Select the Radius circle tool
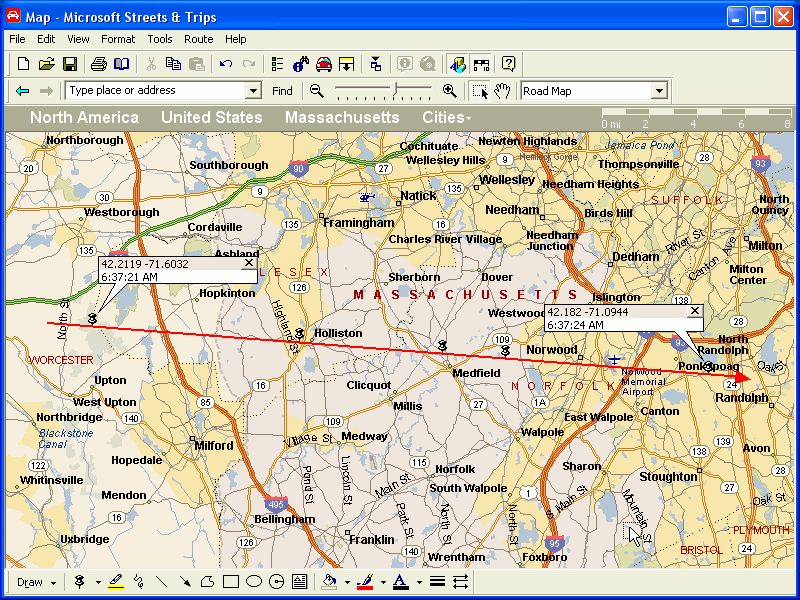Screen dimensions: 800x600 tap(277, 582)
